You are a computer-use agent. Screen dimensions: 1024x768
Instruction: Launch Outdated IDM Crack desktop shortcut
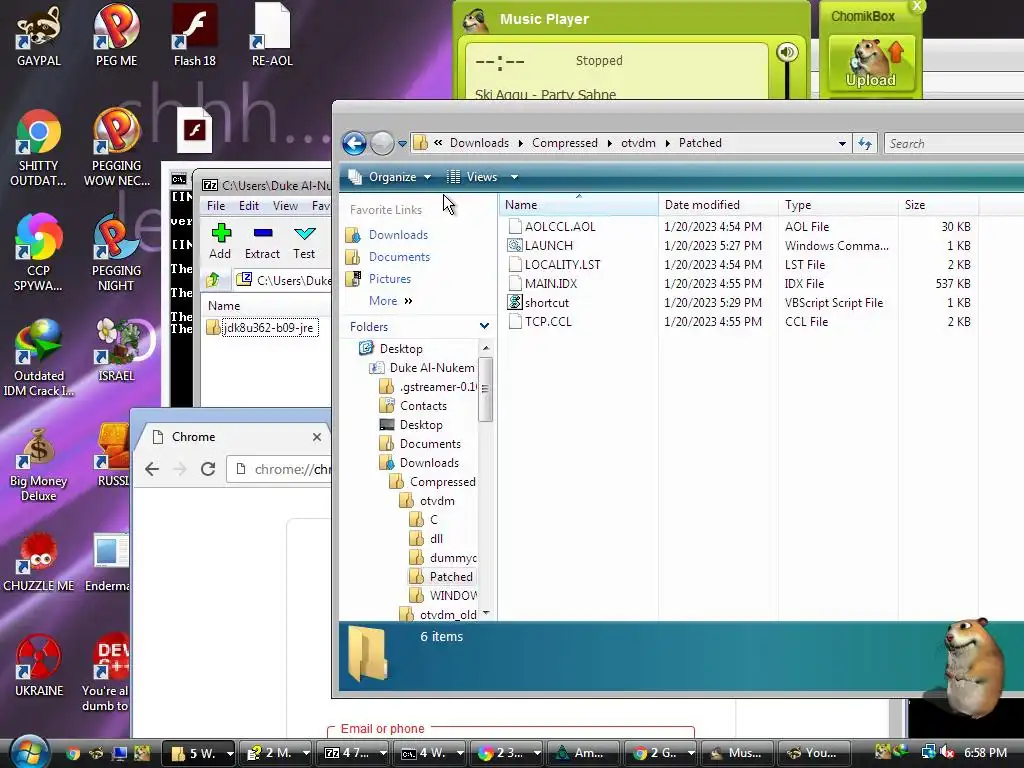click(39, 358)
